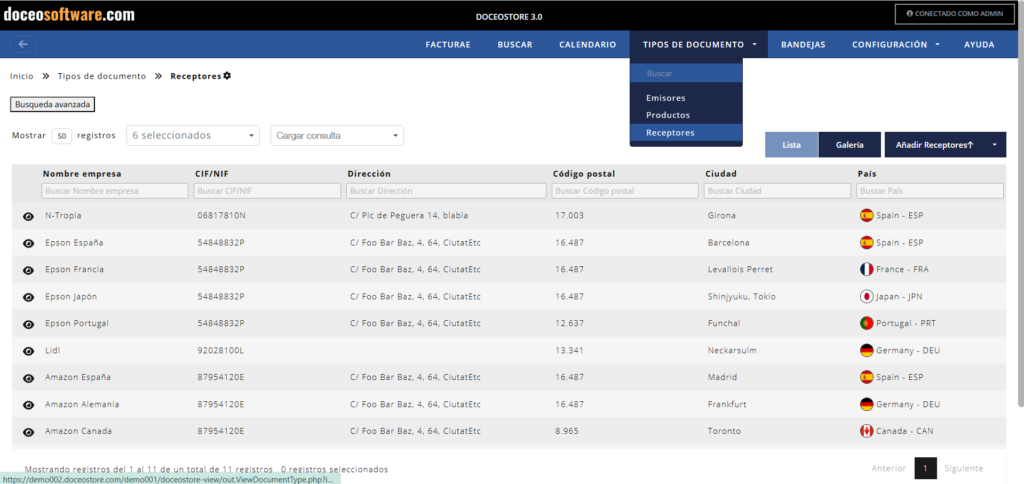Click the Buscar Nombre empresa filter field
The height and width of the screenshot is (484, 1024).
pos(114,191)
